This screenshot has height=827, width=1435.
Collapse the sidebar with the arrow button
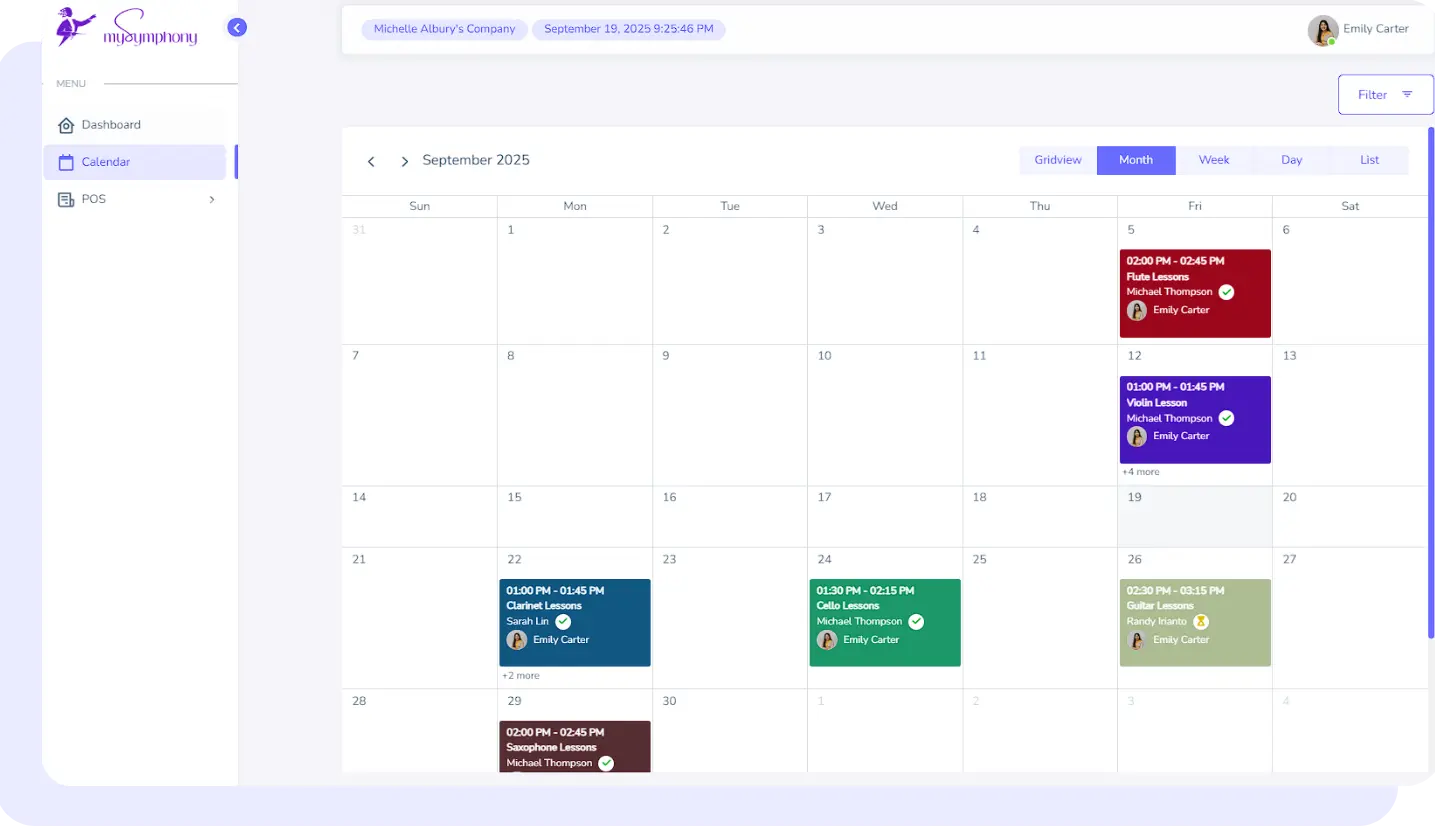pos(237,28)
